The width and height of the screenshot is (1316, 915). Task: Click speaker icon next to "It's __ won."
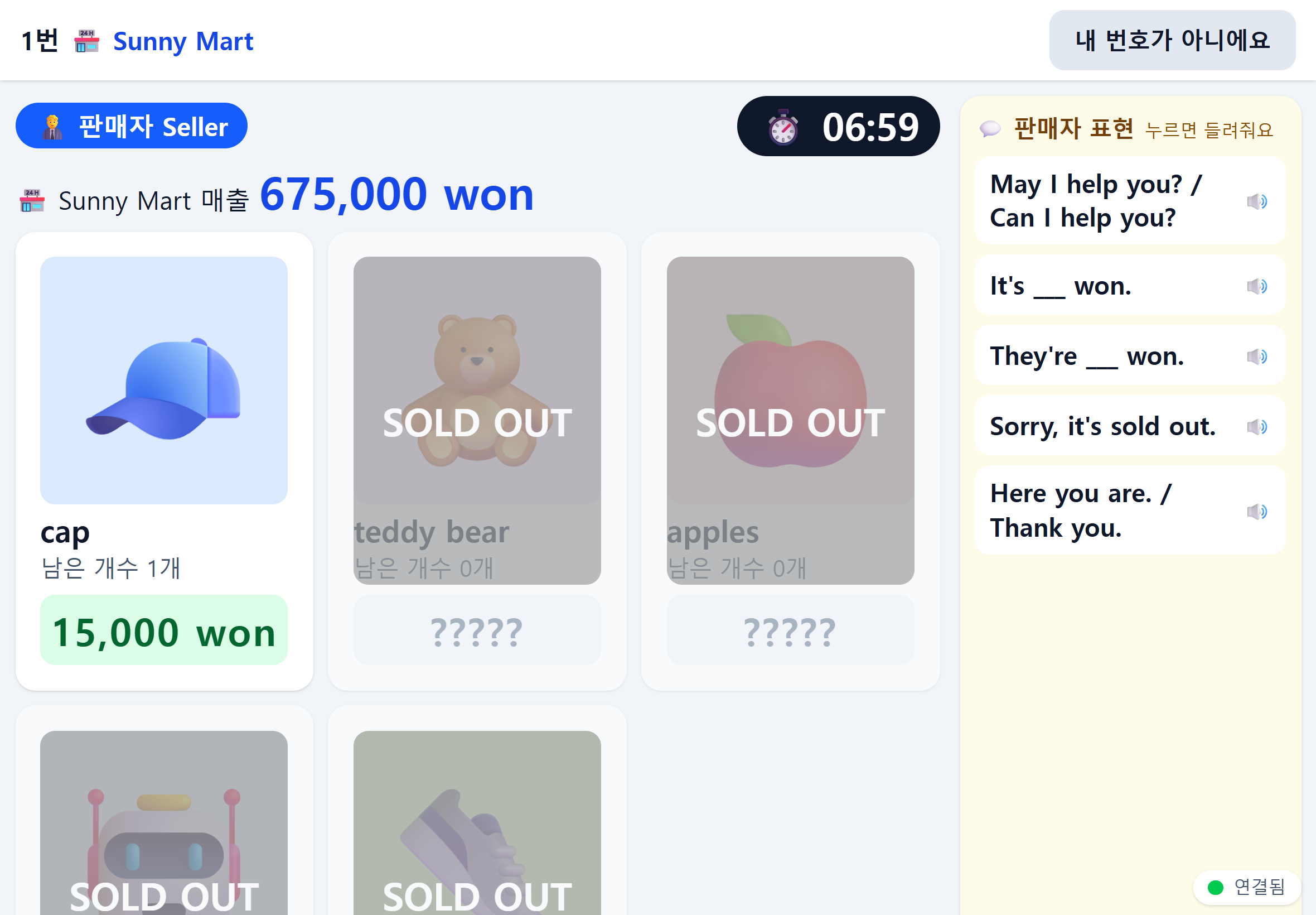click(x=1257, y=286)
